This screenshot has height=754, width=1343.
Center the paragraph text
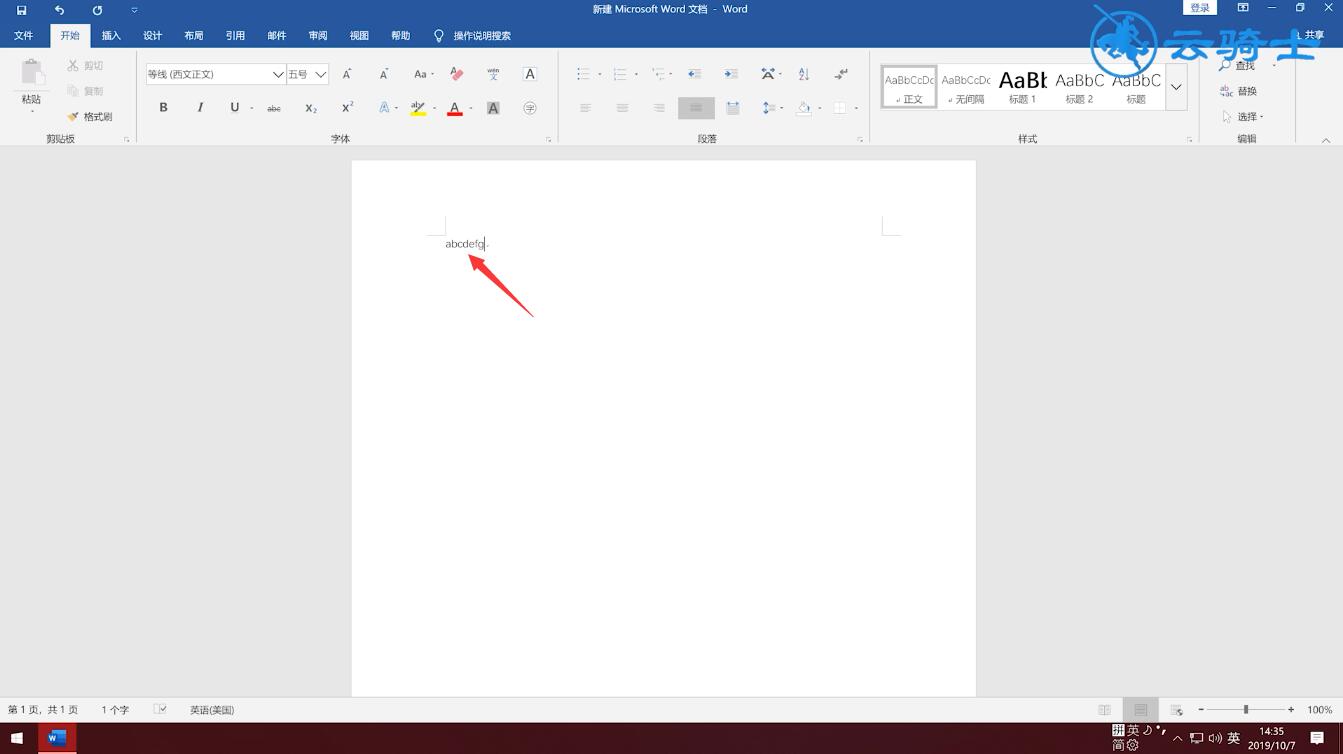click(x=622, y=108)
